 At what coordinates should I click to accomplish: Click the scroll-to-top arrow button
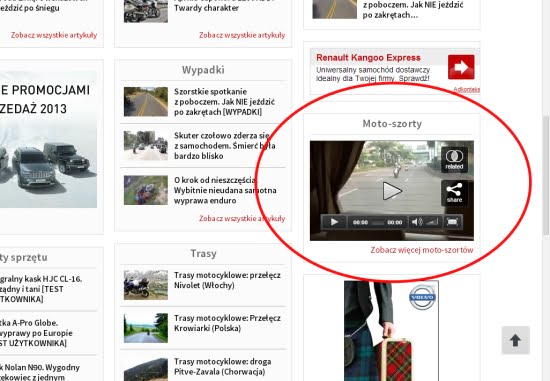coord(515,340)
